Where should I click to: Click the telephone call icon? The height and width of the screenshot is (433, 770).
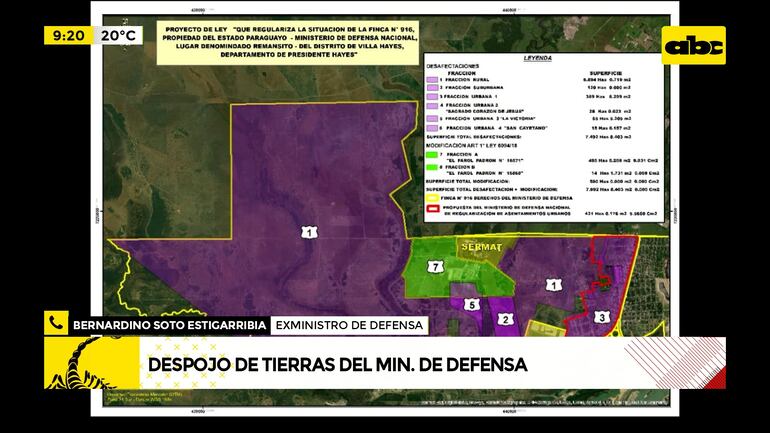55,323
